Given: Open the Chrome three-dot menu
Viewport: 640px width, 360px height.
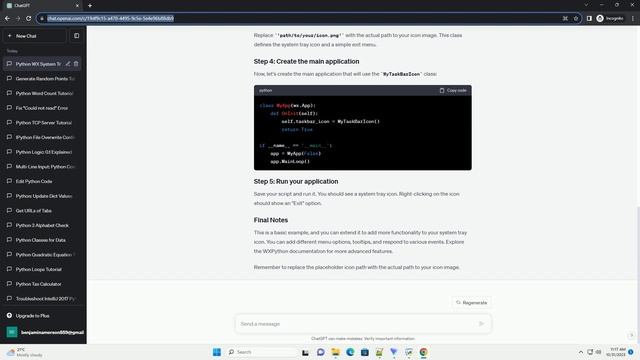Looking at the screenshot, I should [x=633, y=18].
